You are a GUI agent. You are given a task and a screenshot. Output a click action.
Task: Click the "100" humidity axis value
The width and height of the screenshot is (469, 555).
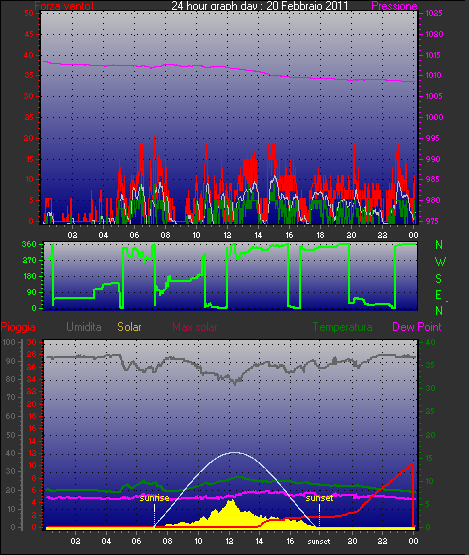tap(9, 342)
